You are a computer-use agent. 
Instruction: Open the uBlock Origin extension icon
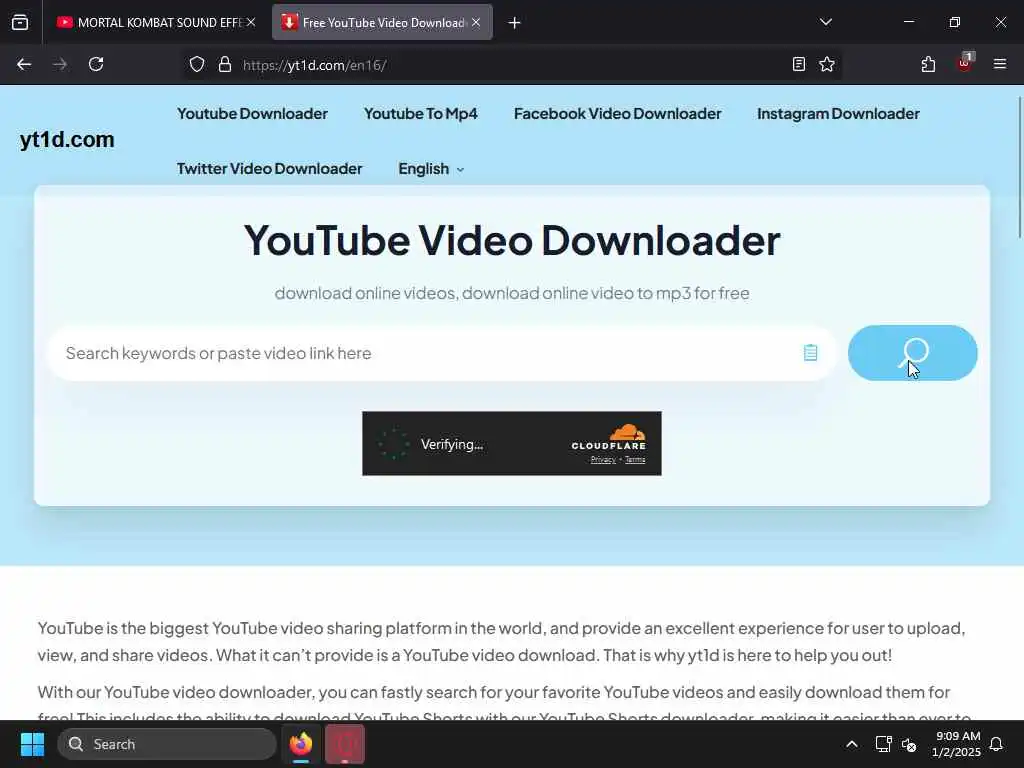coord(965,63)
